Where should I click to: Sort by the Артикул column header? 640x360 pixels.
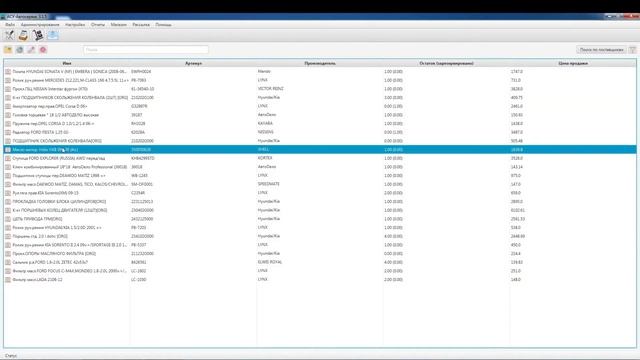pos(193,63)
